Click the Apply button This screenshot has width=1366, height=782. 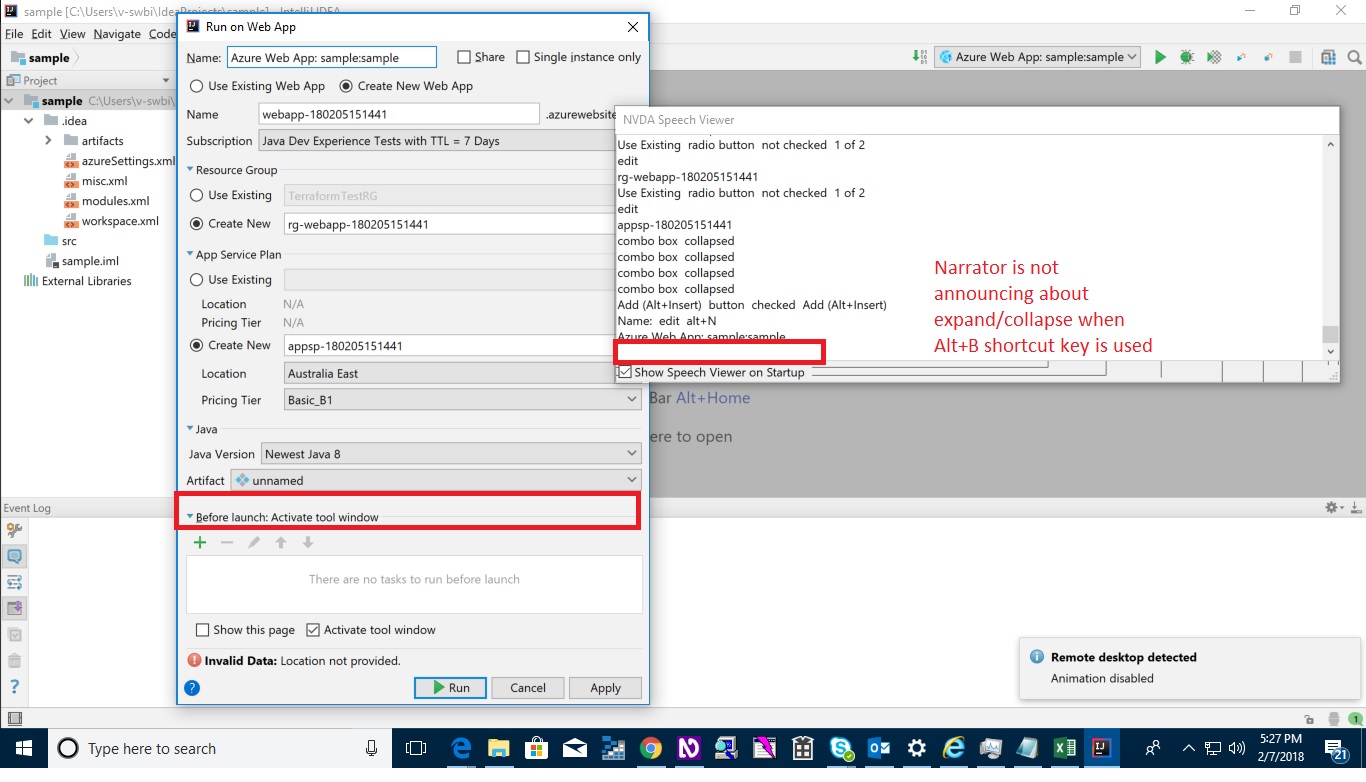point(605,687)
